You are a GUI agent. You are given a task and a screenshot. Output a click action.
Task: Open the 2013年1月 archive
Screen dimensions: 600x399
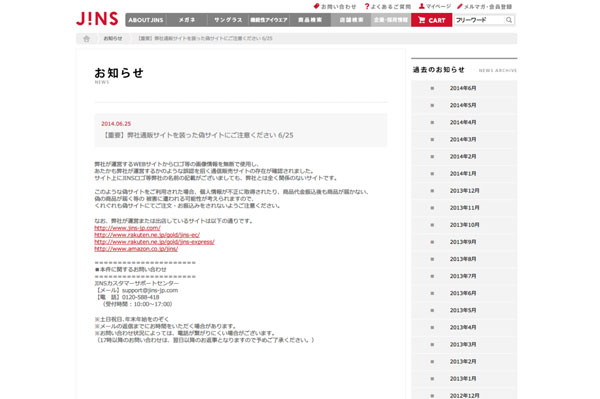pos(464,379)
